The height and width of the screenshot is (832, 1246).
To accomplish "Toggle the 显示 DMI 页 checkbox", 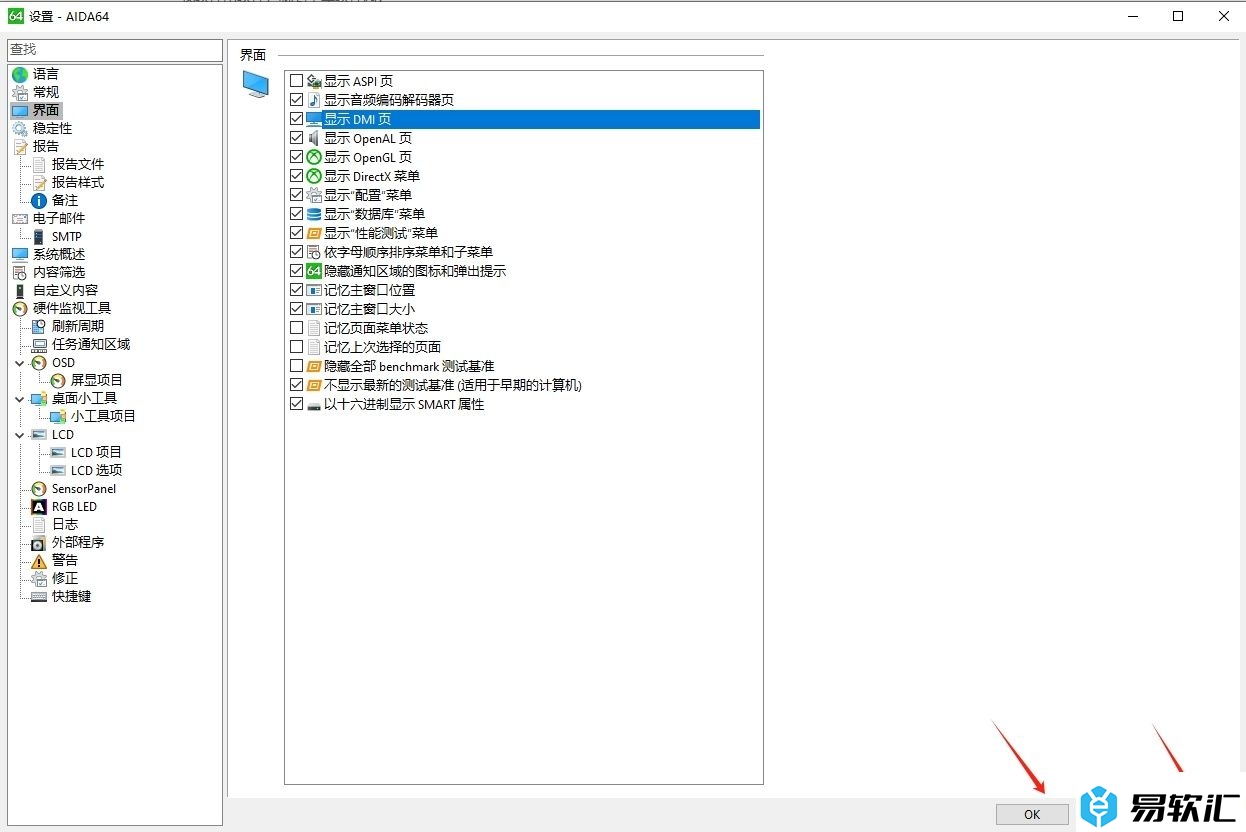I will pyautogui.click(x=296, y=119).
